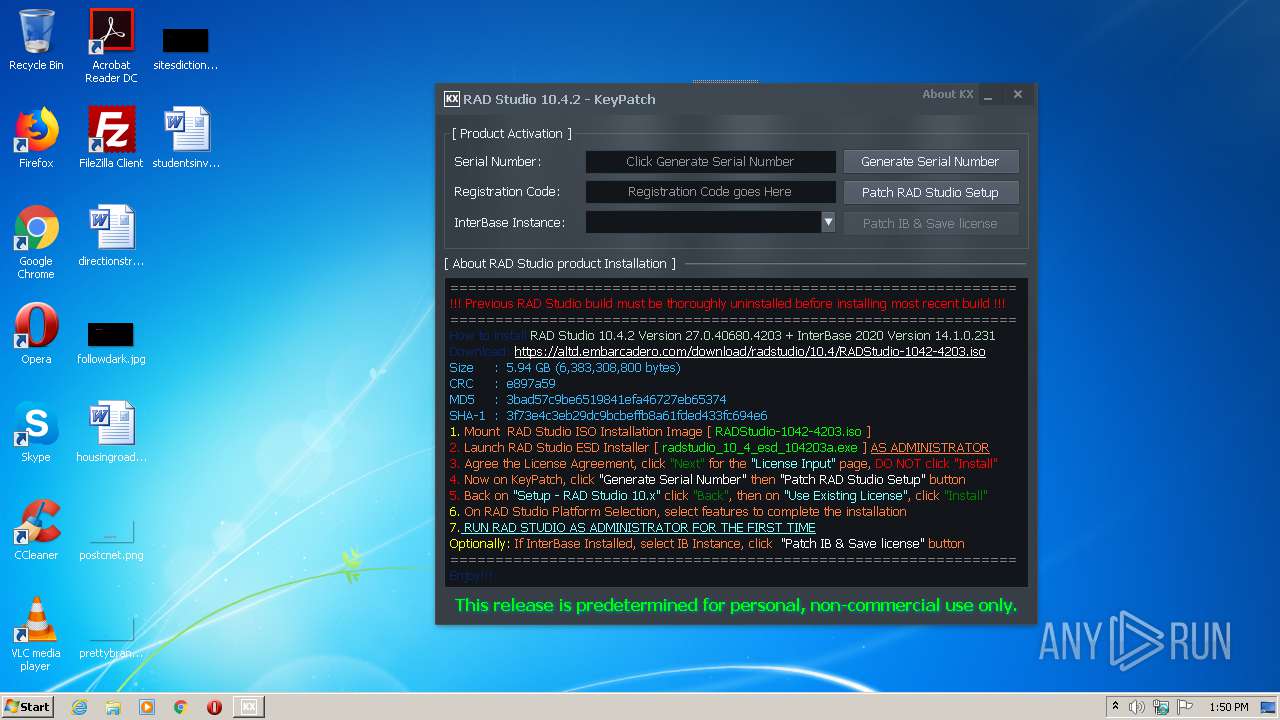
Task: Click the MD5 hash value text
Action: pos(616,400)
